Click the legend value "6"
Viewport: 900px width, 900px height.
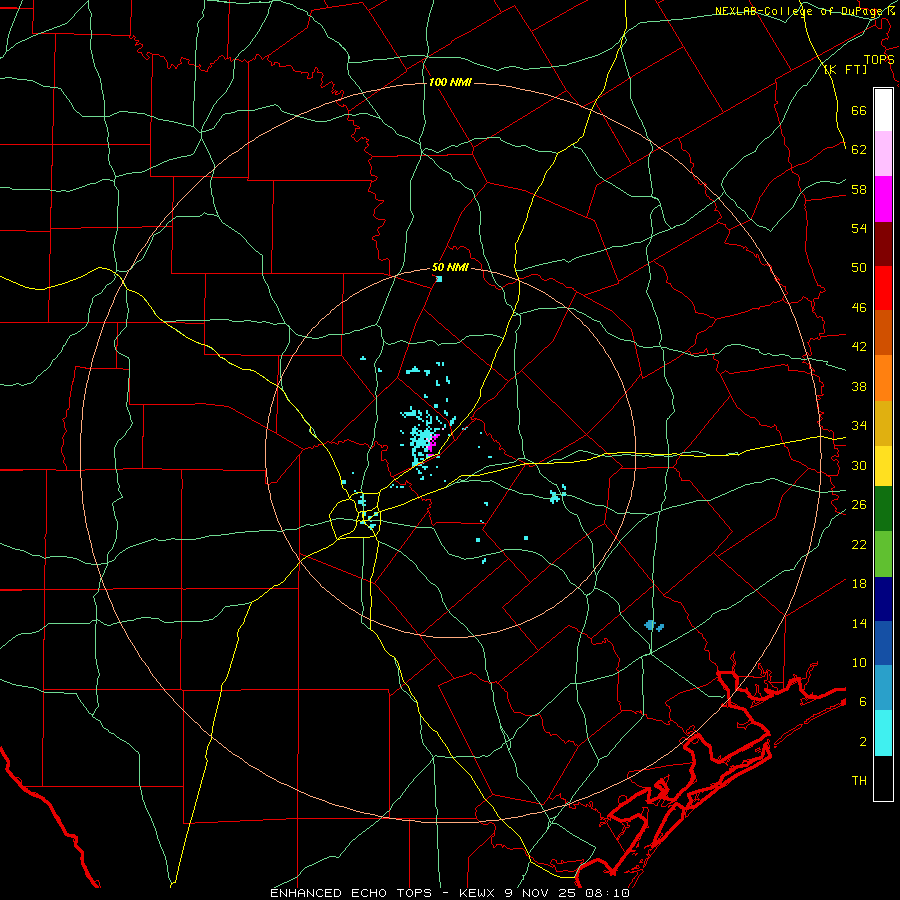tap(863, 702)
